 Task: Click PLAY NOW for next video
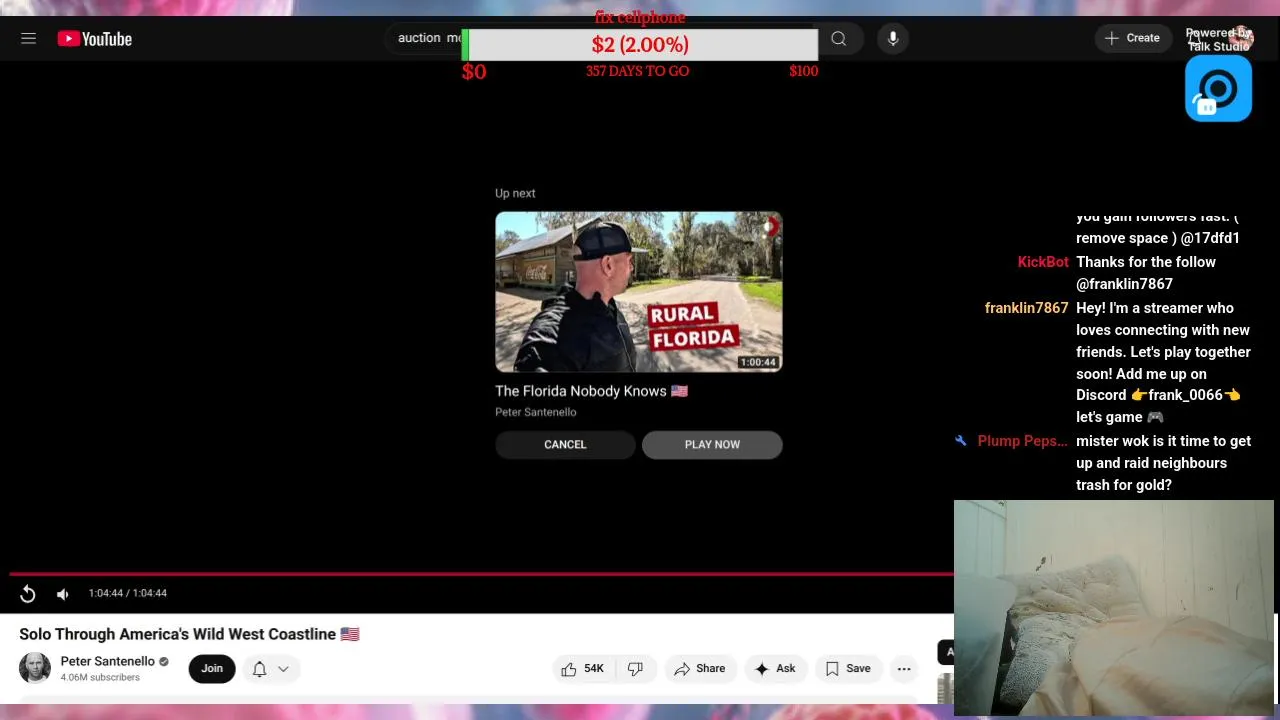click(712, 444)
